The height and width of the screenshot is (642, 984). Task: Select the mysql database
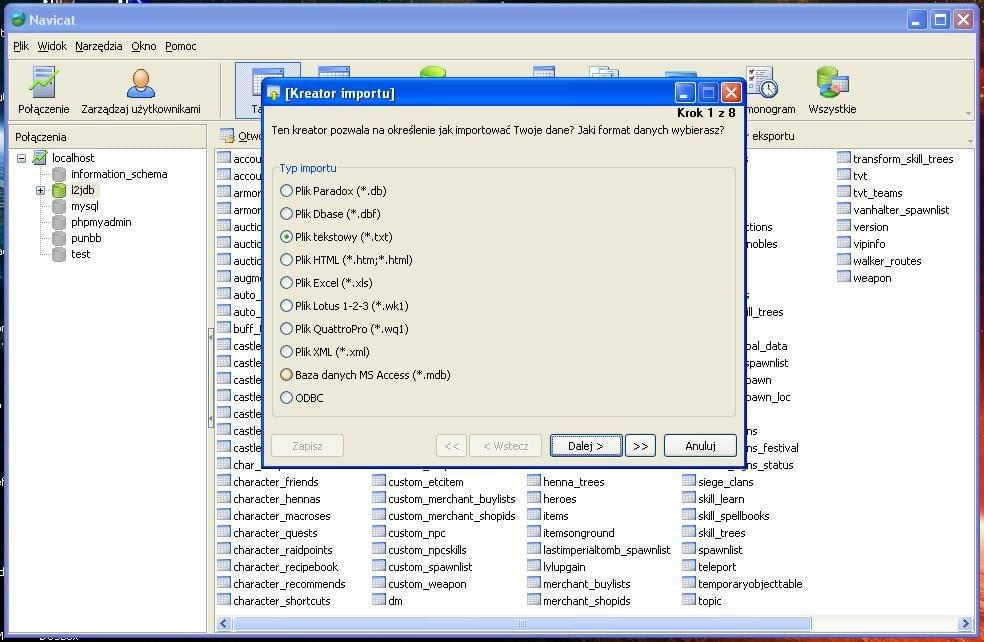tap(85, 206)
